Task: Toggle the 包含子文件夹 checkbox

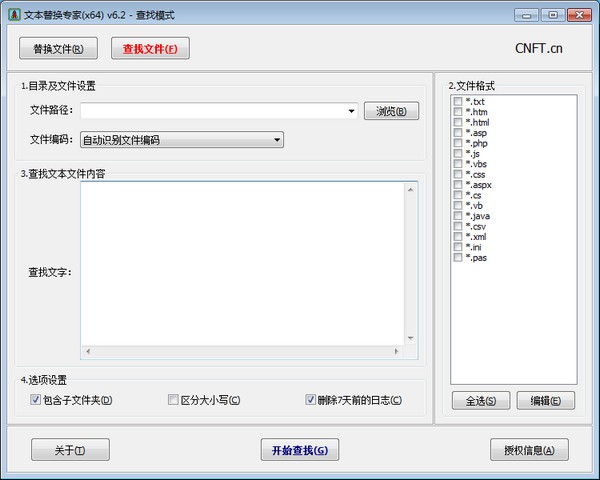Action: click(x=36, y=400)
